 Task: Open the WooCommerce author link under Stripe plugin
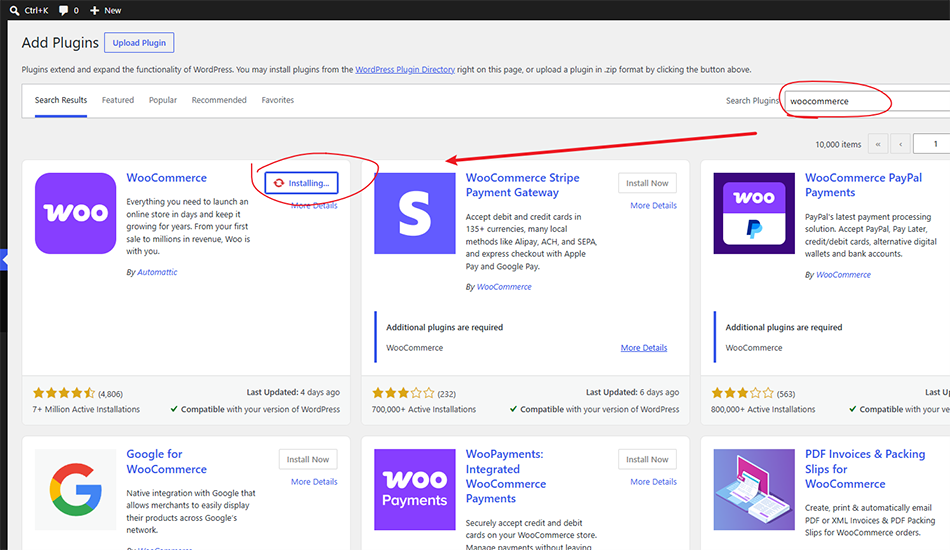[x=504, y=287]
